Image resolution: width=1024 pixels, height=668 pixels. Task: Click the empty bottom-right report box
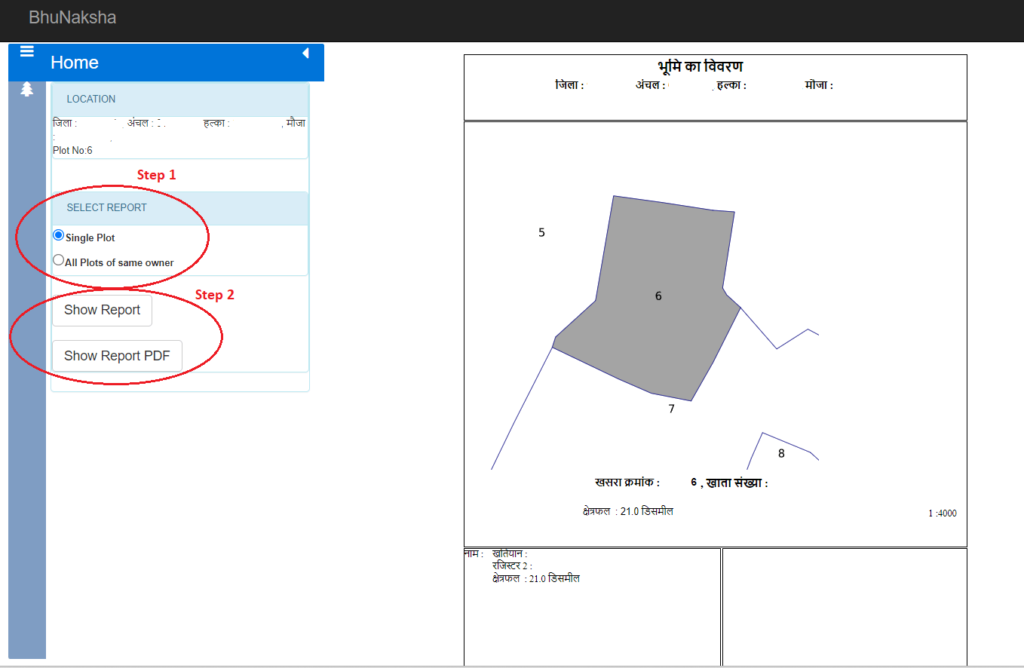tap(844, 605)
